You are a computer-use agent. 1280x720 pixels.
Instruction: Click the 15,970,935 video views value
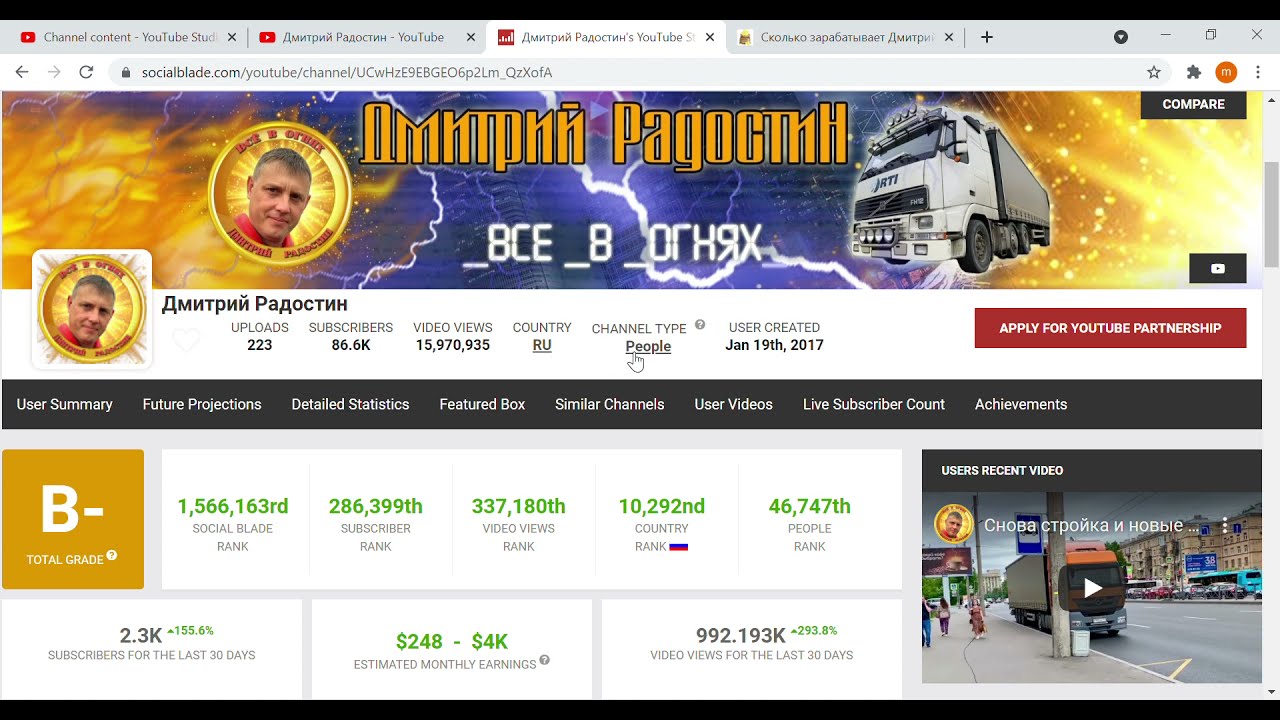[453, 345]
